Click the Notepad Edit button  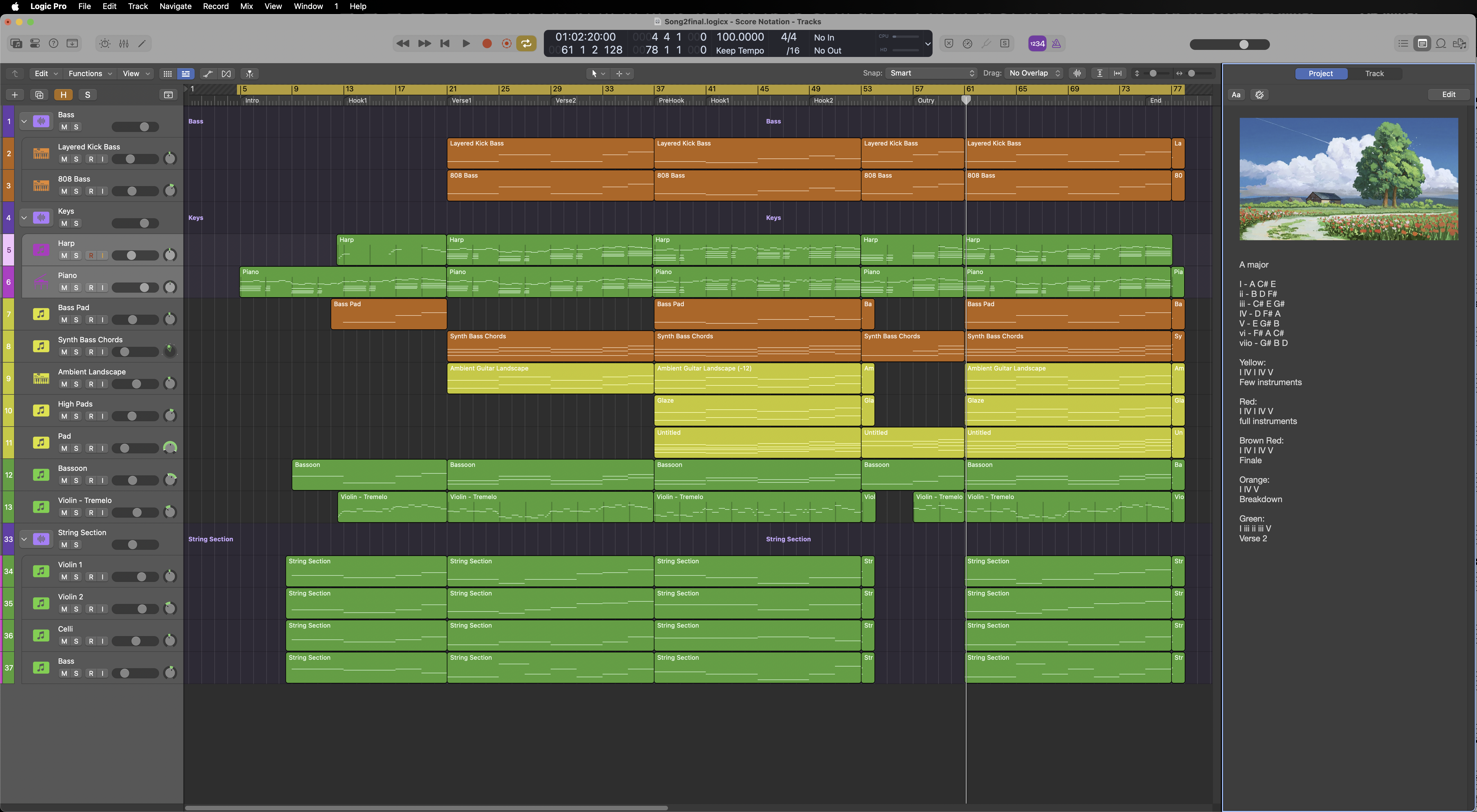click(x=1449, y=94)
